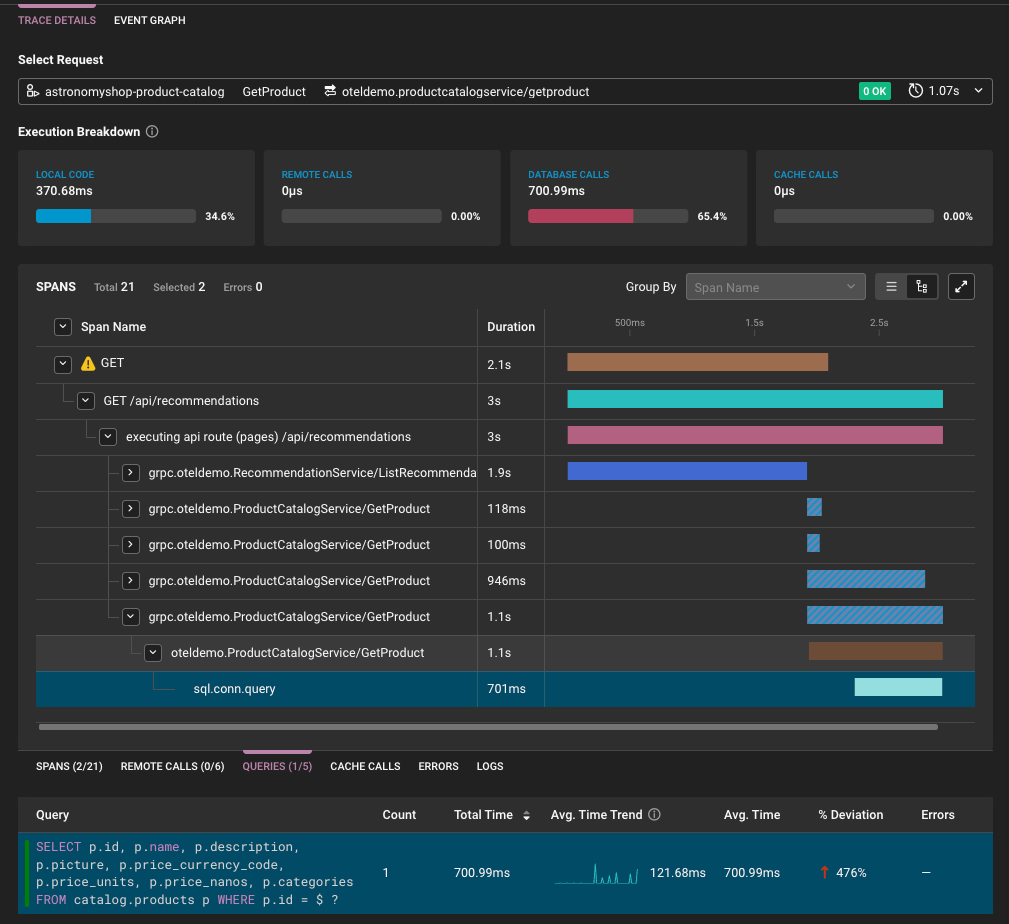Expand the 118ms GetProduct span
The height and width of the screenshot is (924, 1009).
tap(131, 508)
